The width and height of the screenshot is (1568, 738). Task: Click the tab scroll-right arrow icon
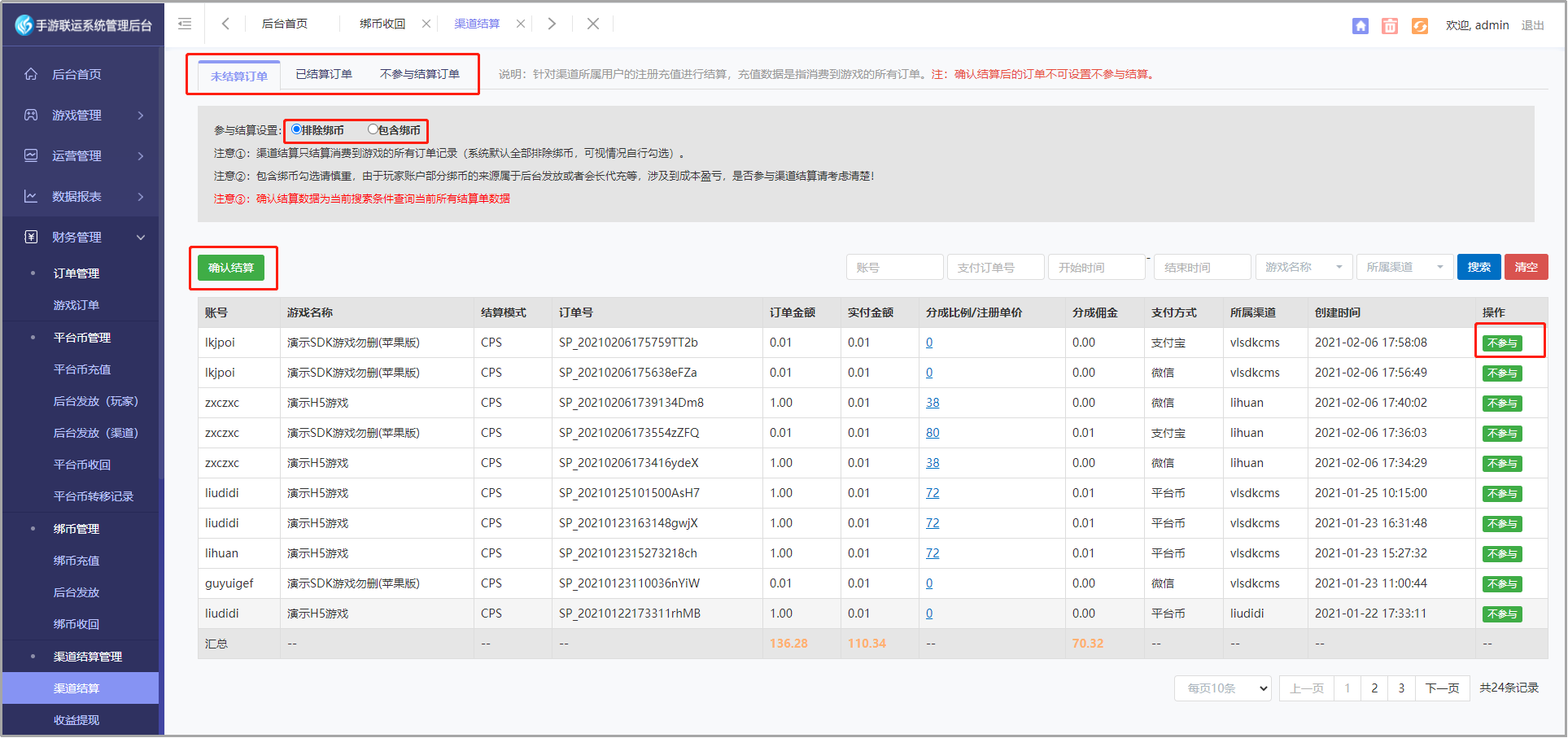point(552,24)
